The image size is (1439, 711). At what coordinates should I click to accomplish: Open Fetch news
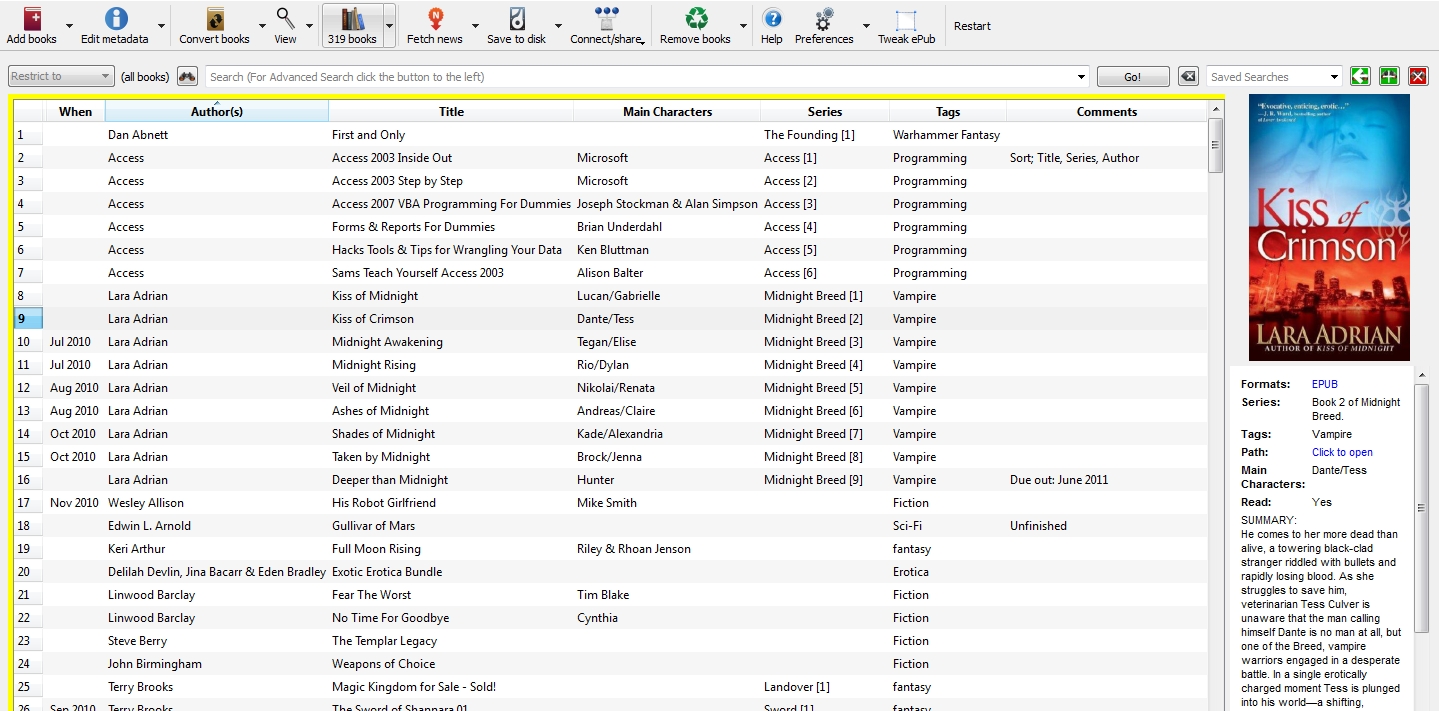point(434,19)
